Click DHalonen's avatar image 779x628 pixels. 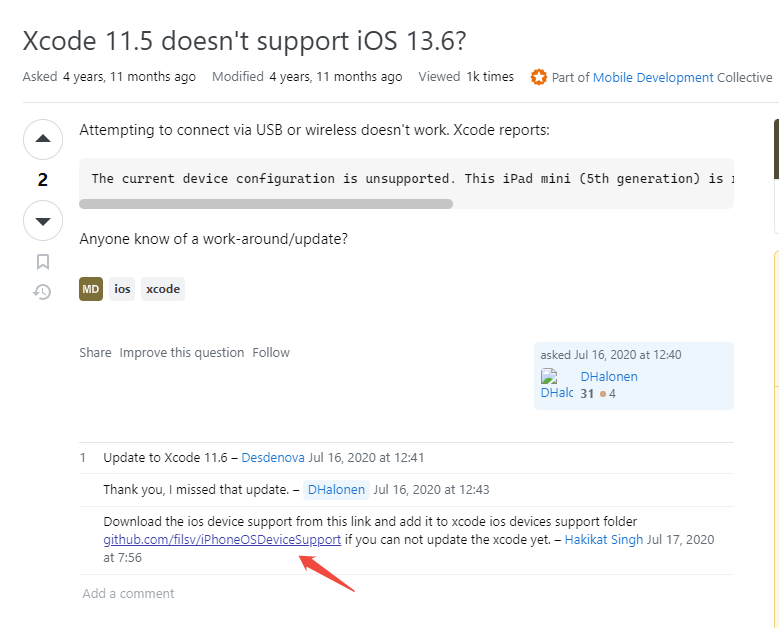coord(556,384)
